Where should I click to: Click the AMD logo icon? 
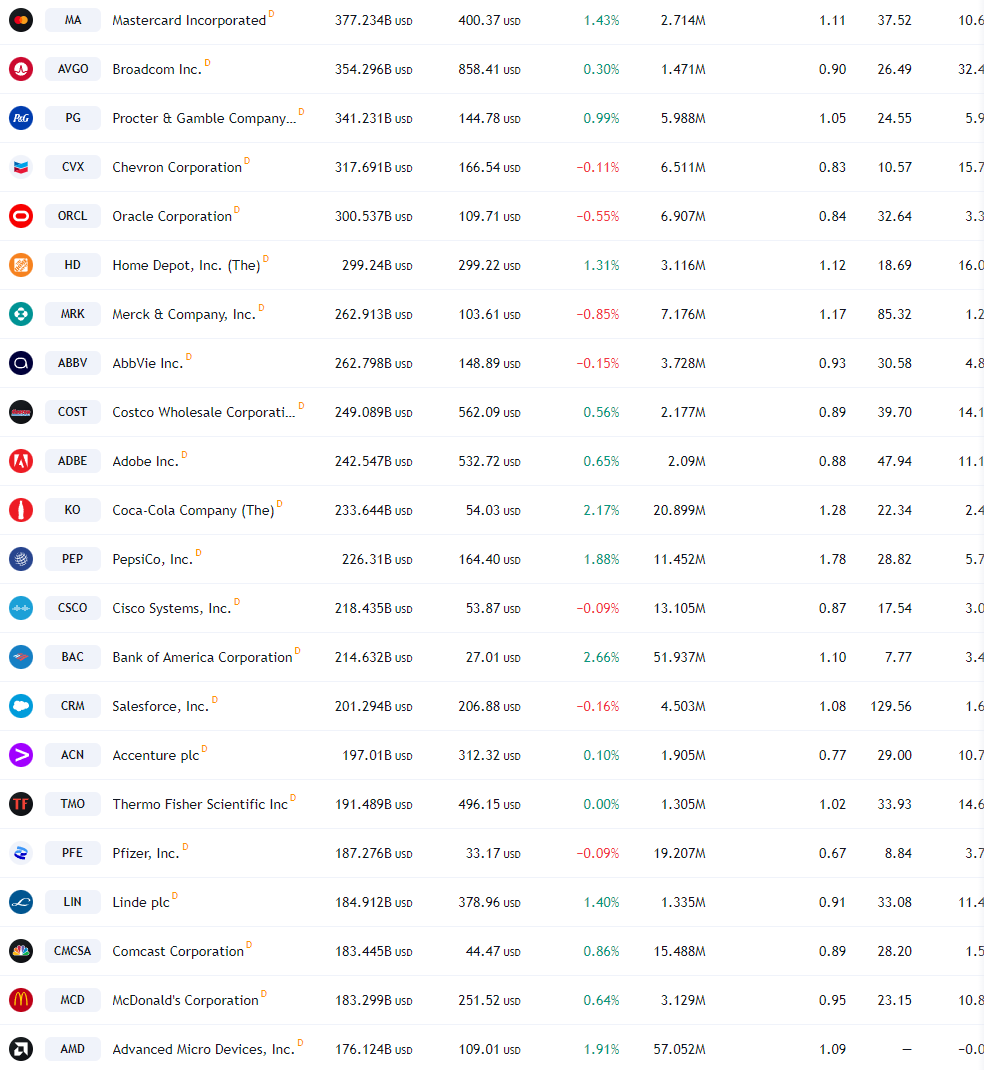coord(21,1049)
